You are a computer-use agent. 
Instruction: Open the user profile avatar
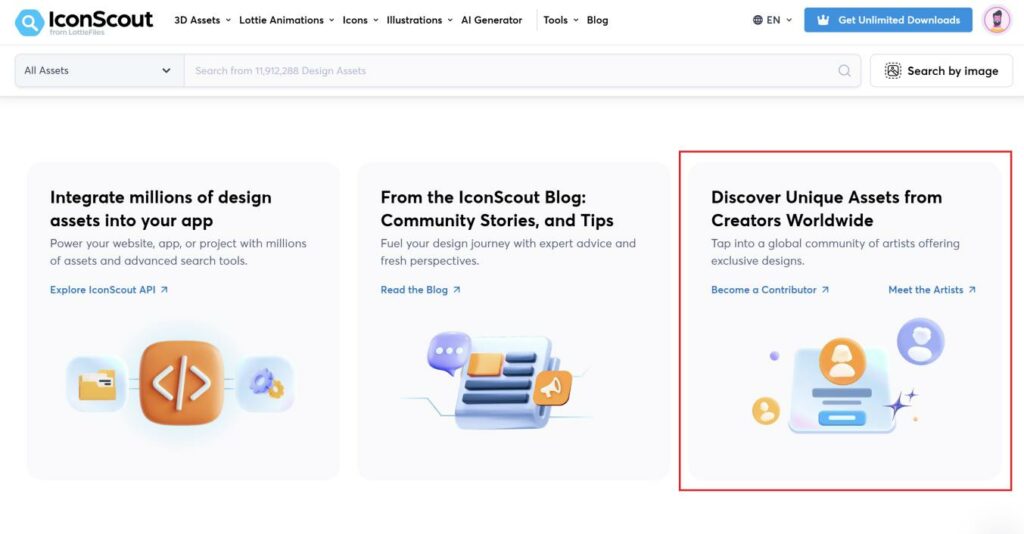click(997, 20)
